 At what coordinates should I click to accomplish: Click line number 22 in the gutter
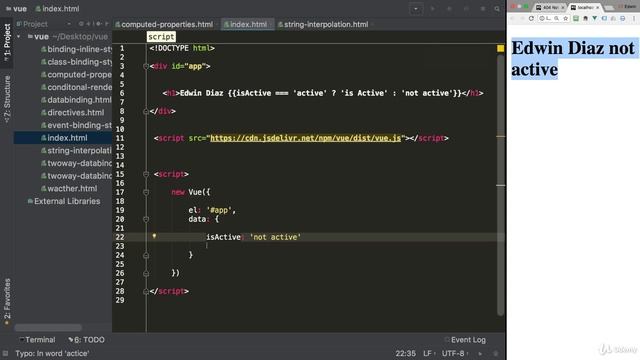(120, 237)
